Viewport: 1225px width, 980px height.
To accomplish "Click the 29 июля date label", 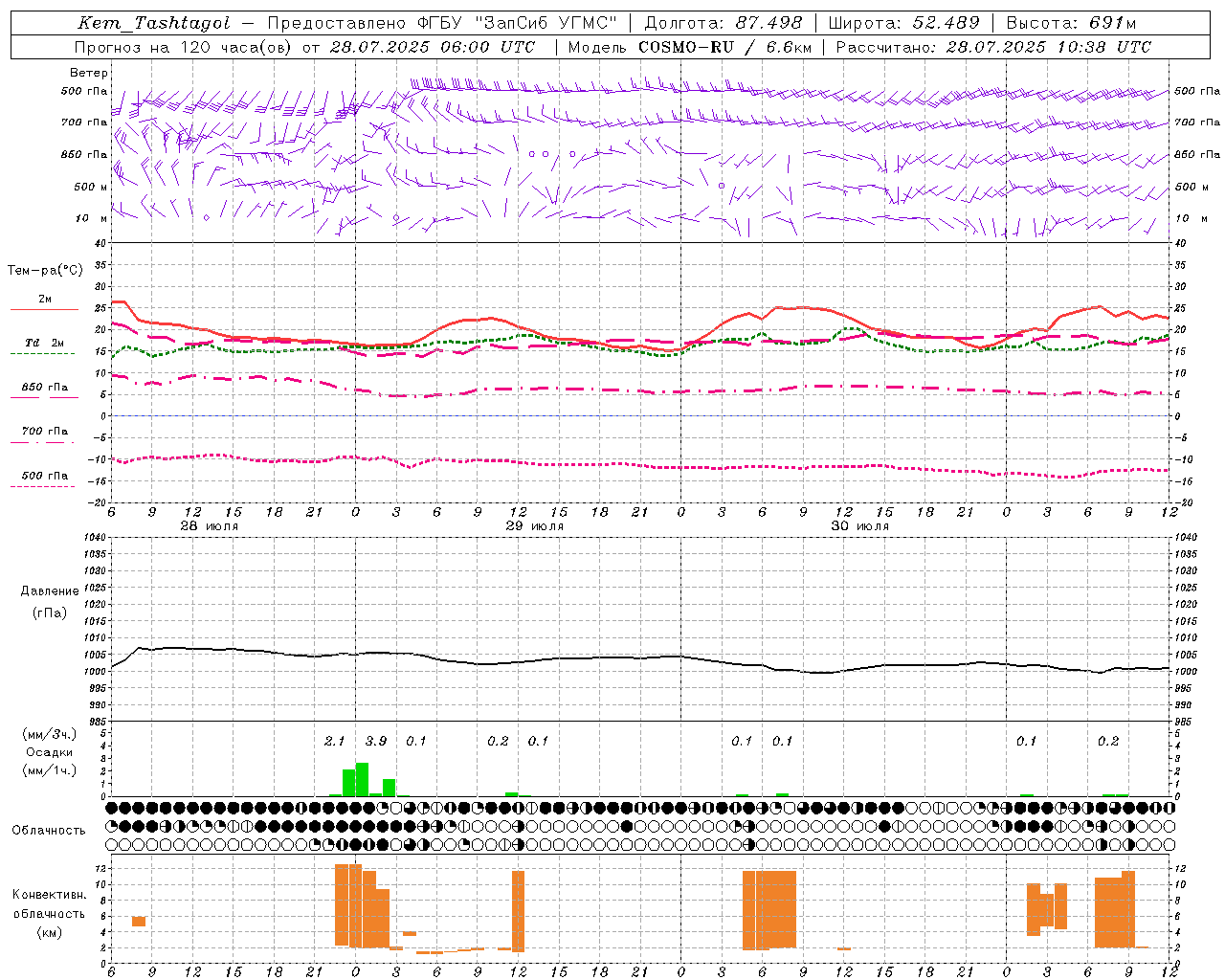I will point(535,526).
